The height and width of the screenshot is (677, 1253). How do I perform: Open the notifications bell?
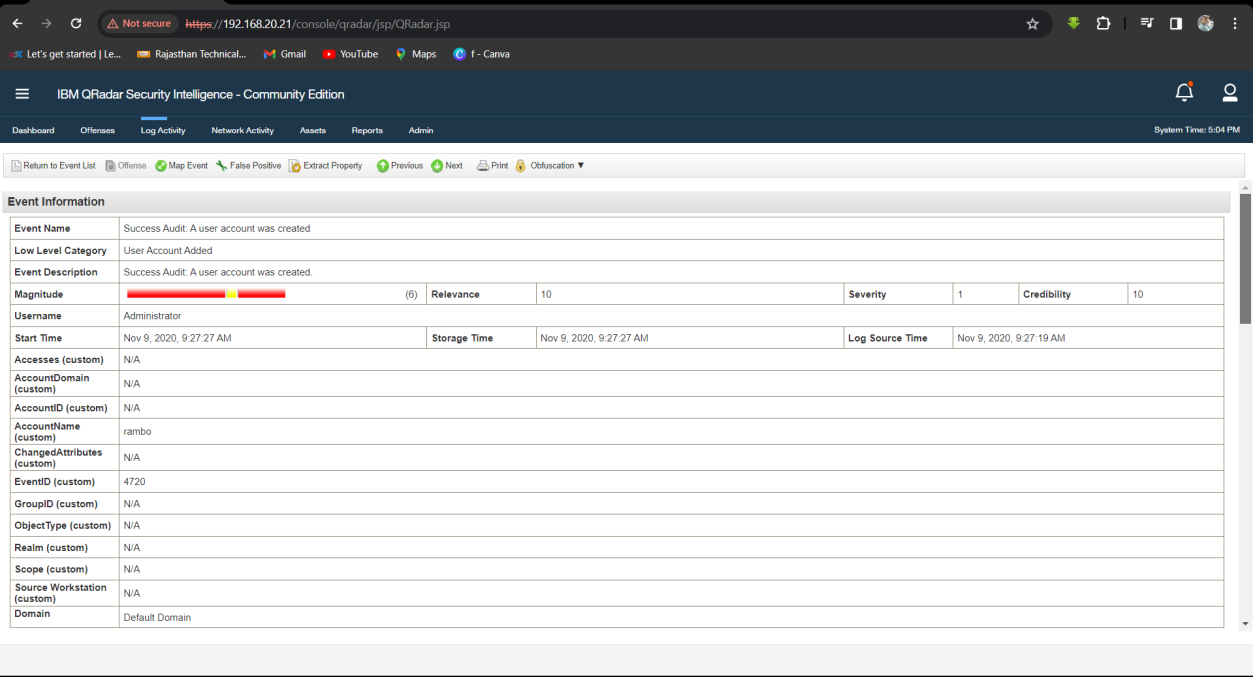1184,93
